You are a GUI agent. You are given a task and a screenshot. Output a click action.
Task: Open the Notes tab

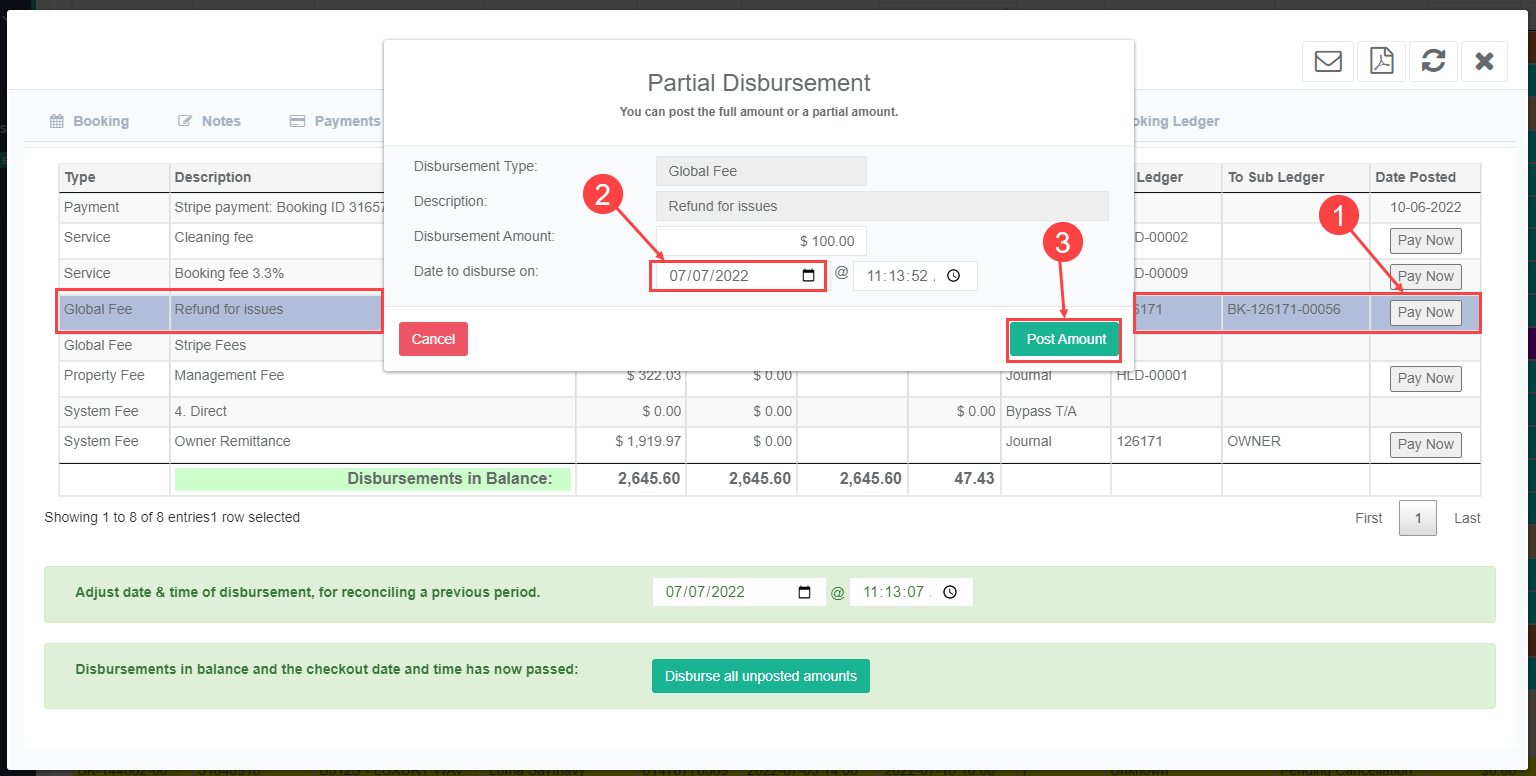(x=210, y=121)
